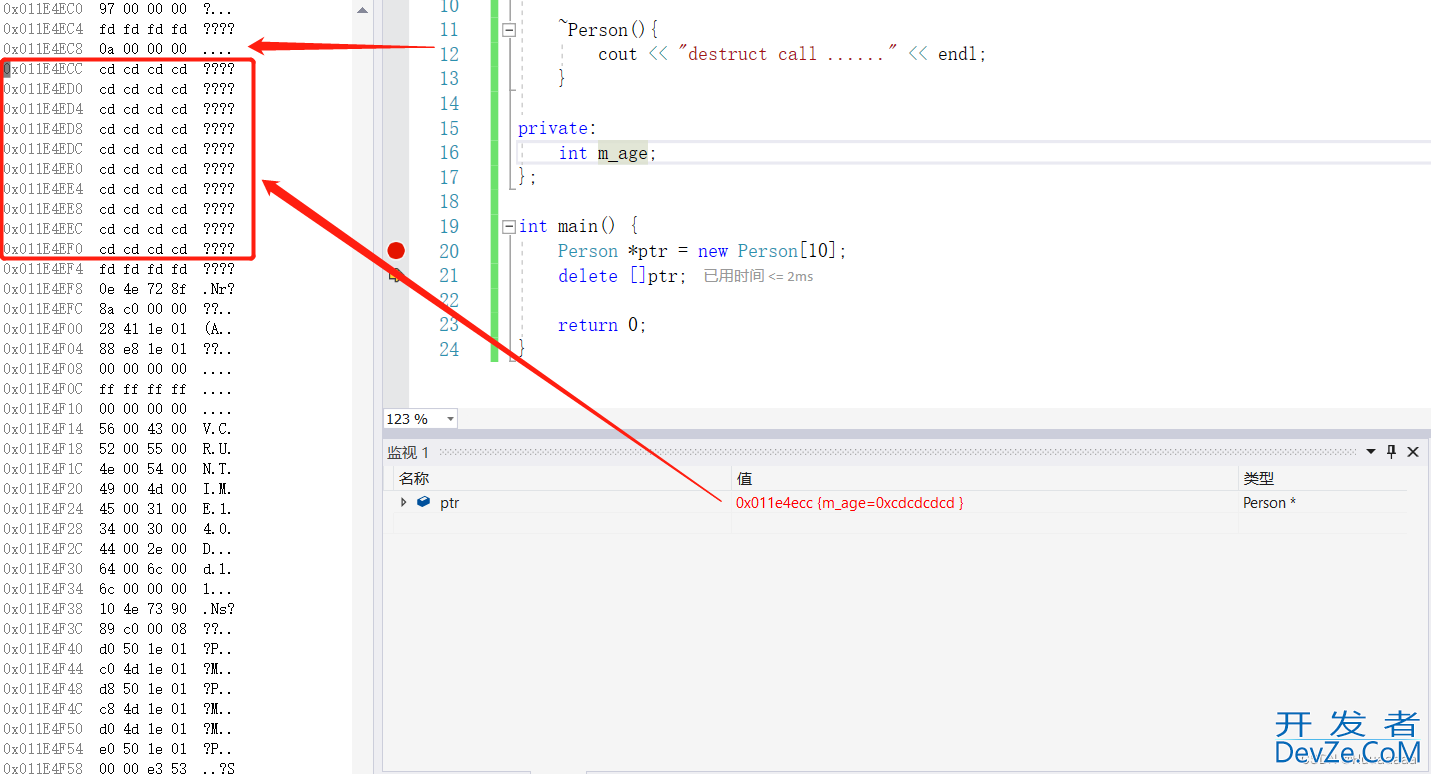1431x774 pixels.
Task: Click line number 17 in the gutter
Action: click(449, 177)
